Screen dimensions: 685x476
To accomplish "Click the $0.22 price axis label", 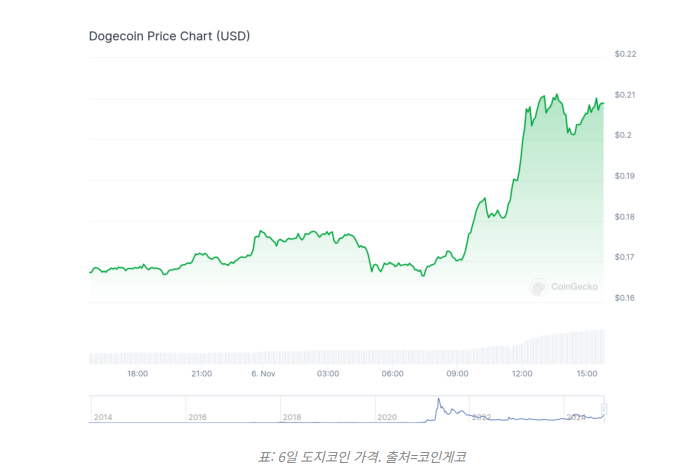I will click(626, 54).
